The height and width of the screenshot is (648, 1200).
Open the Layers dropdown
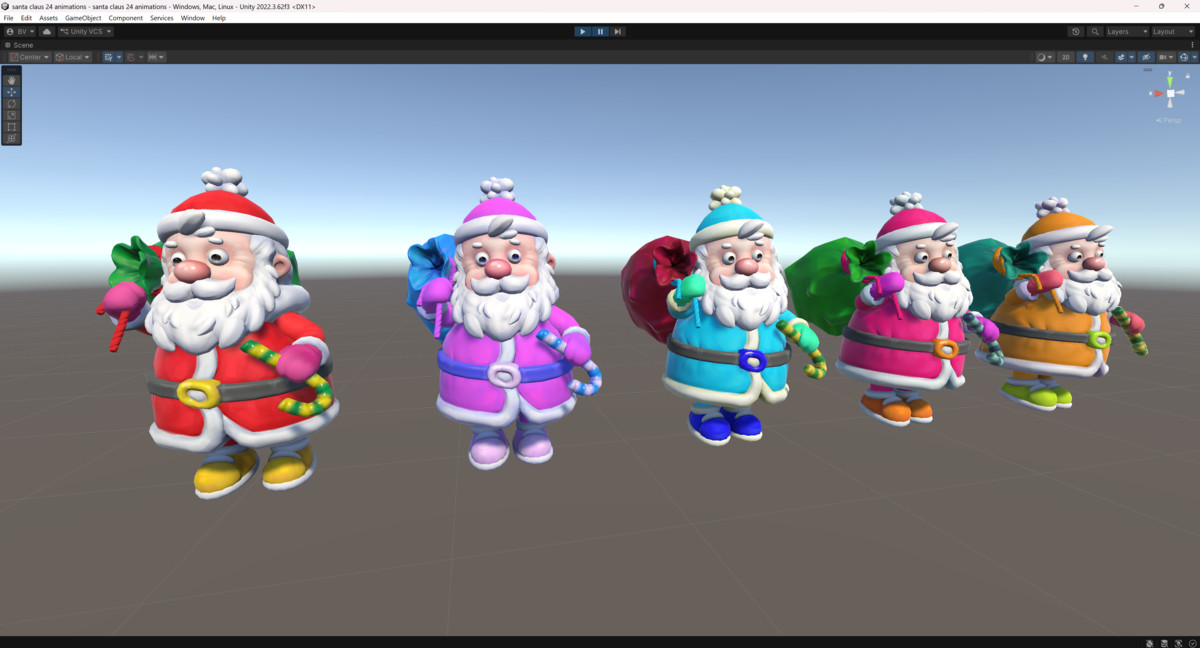click(x=1126, y=32)
